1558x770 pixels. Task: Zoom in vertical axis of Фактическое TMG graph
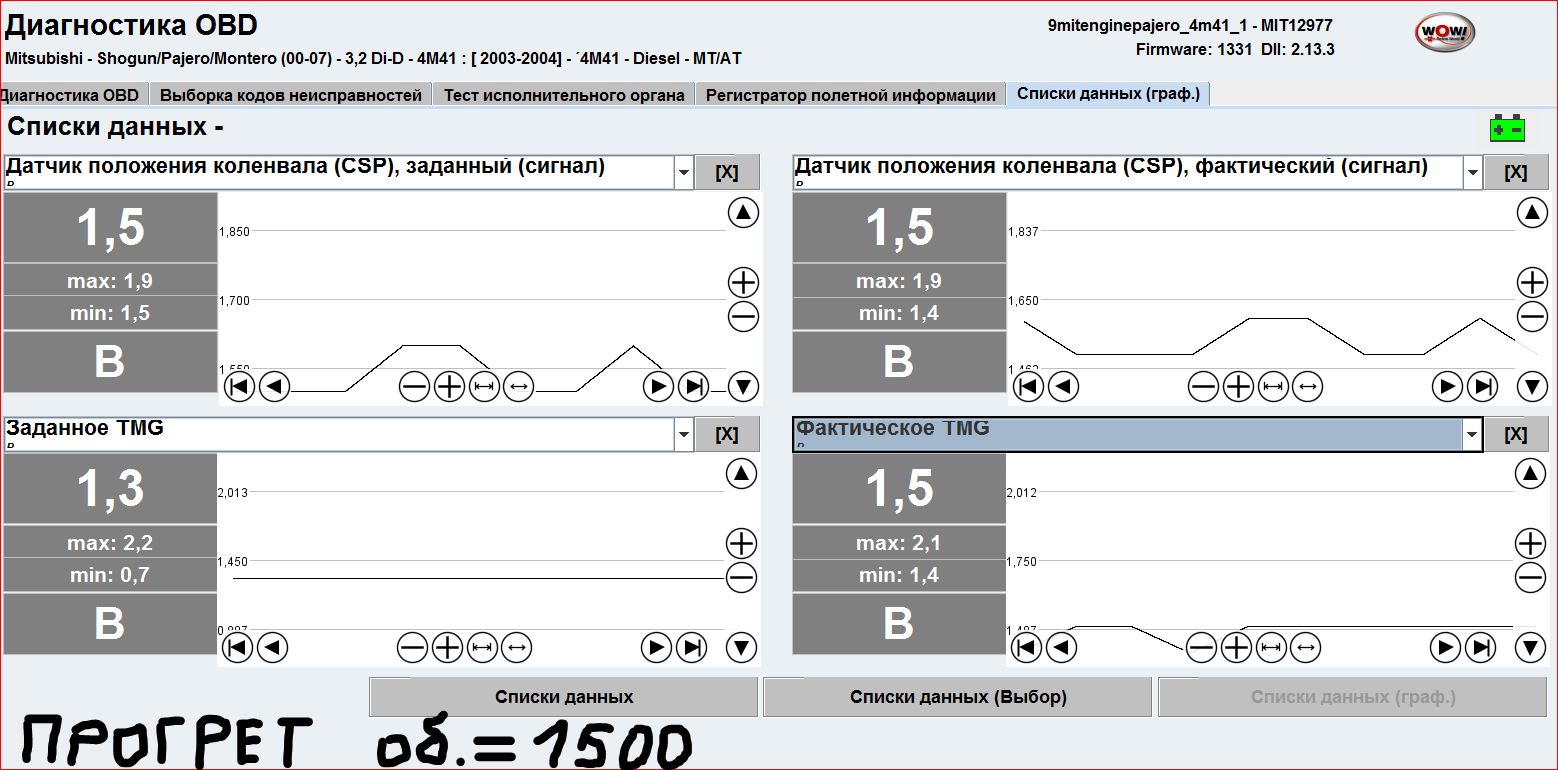pyautogui.click(x=1530, y=544)
